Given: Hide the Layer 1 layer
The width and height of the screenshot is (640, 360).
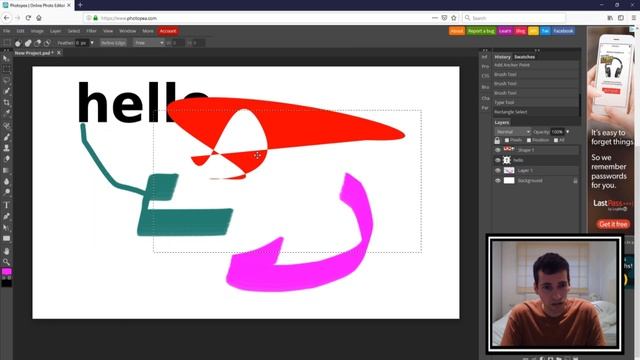Looking at the screenshot, I should (x=498, y=171).
